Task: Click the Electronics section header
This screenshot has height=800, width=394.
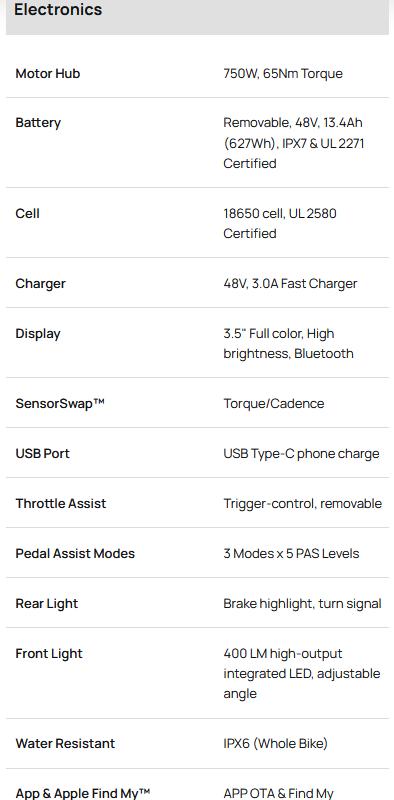Action: click(58, 10)
